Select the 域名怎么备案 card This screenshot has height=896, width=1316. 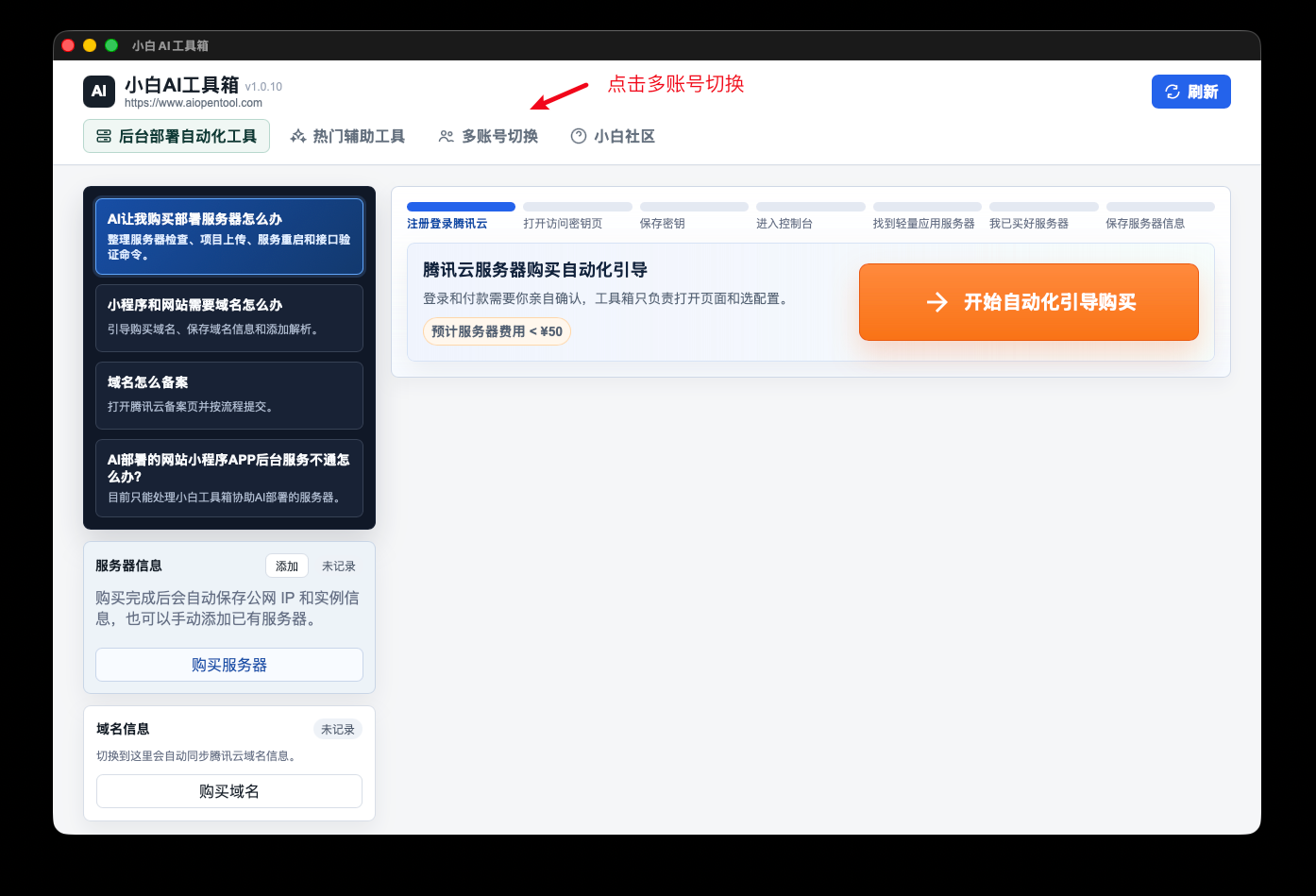(x=229, y=396)
